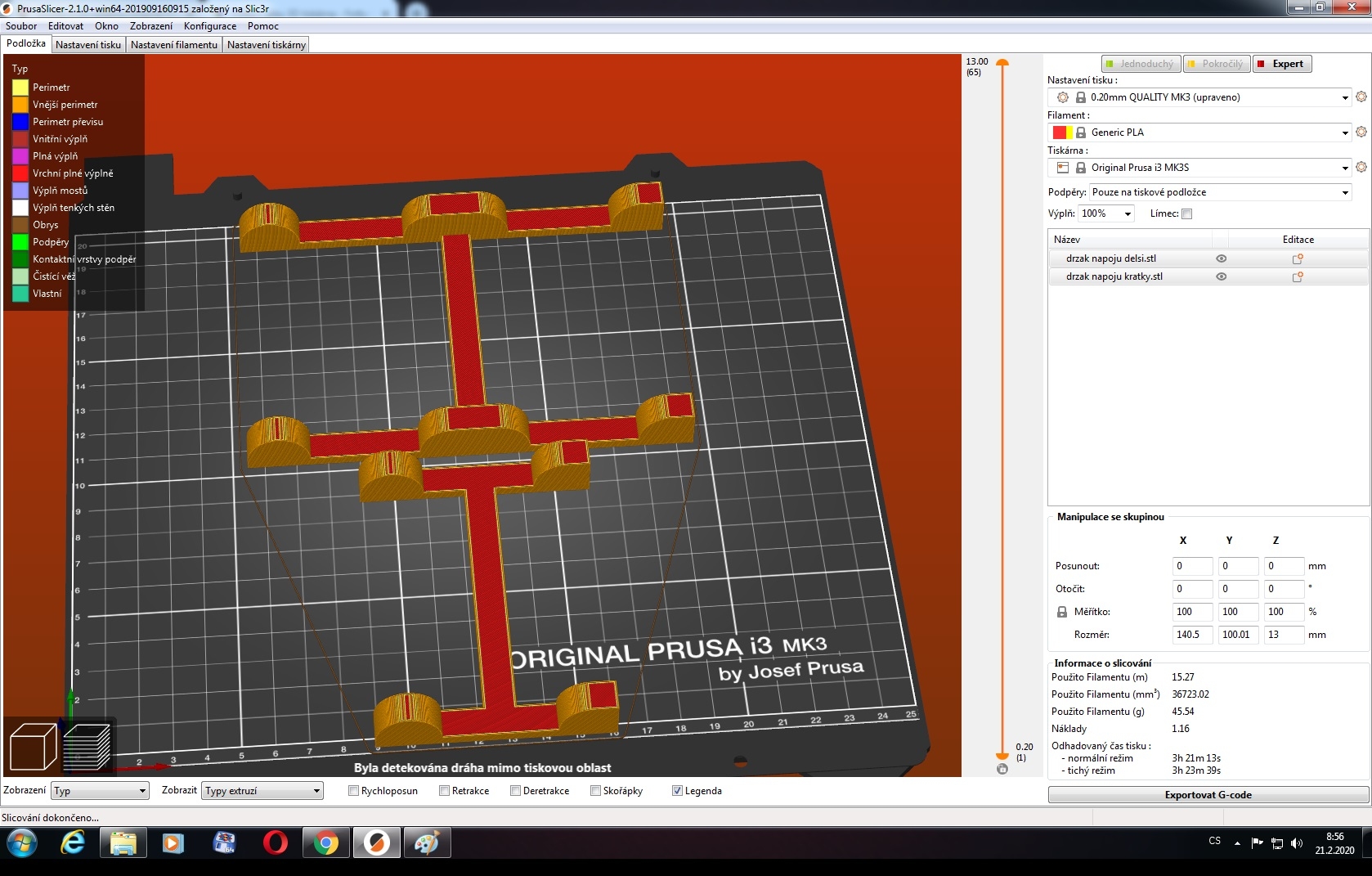
Task: Select the Jednoduchý mode button
Action: (1140, 64)
